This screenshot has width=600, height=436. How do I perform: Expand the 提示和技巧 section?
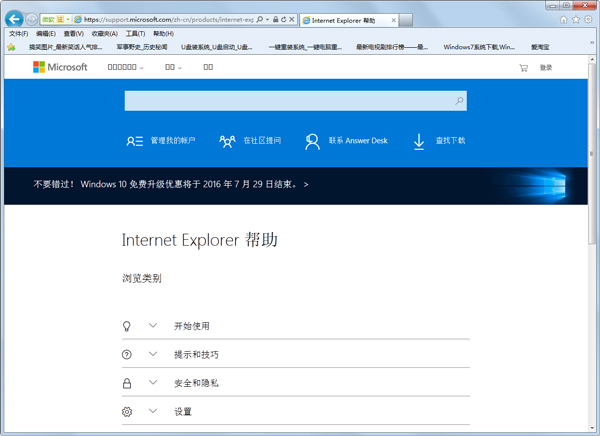pyautogui.click(x=153, y=354)
